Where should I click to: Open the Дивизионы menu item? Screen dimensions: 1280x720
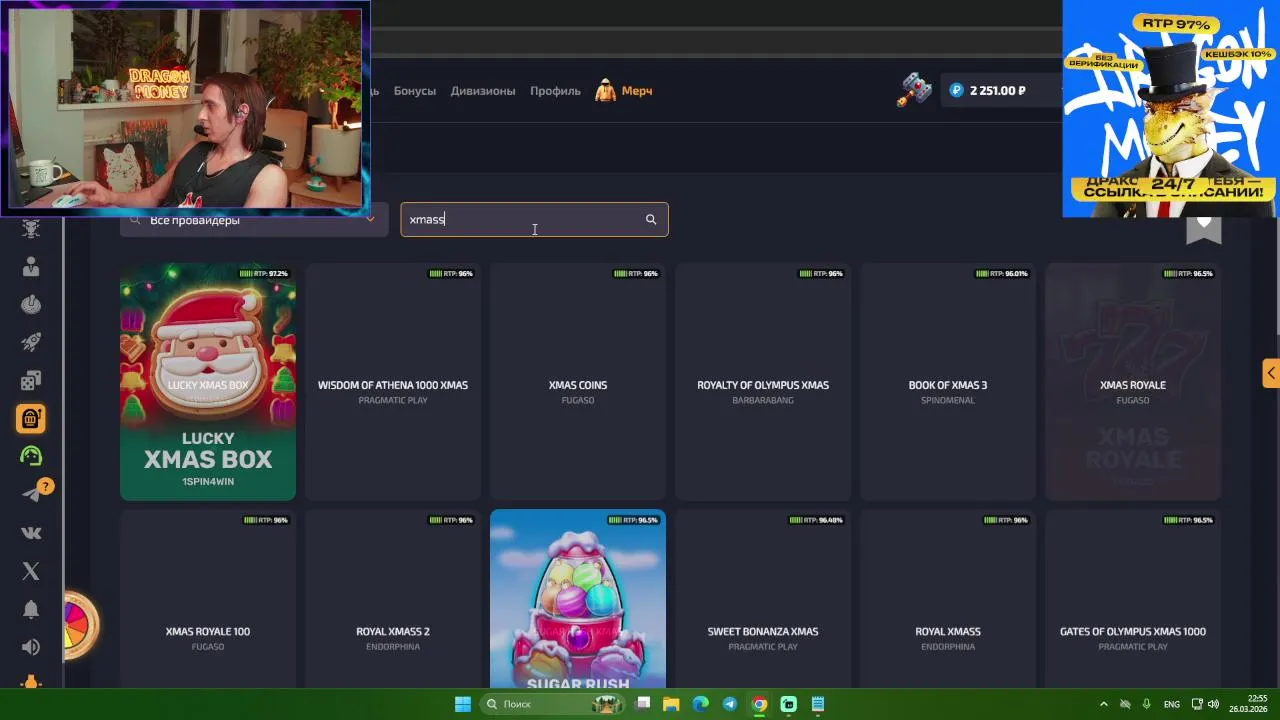tap(483, 91)
